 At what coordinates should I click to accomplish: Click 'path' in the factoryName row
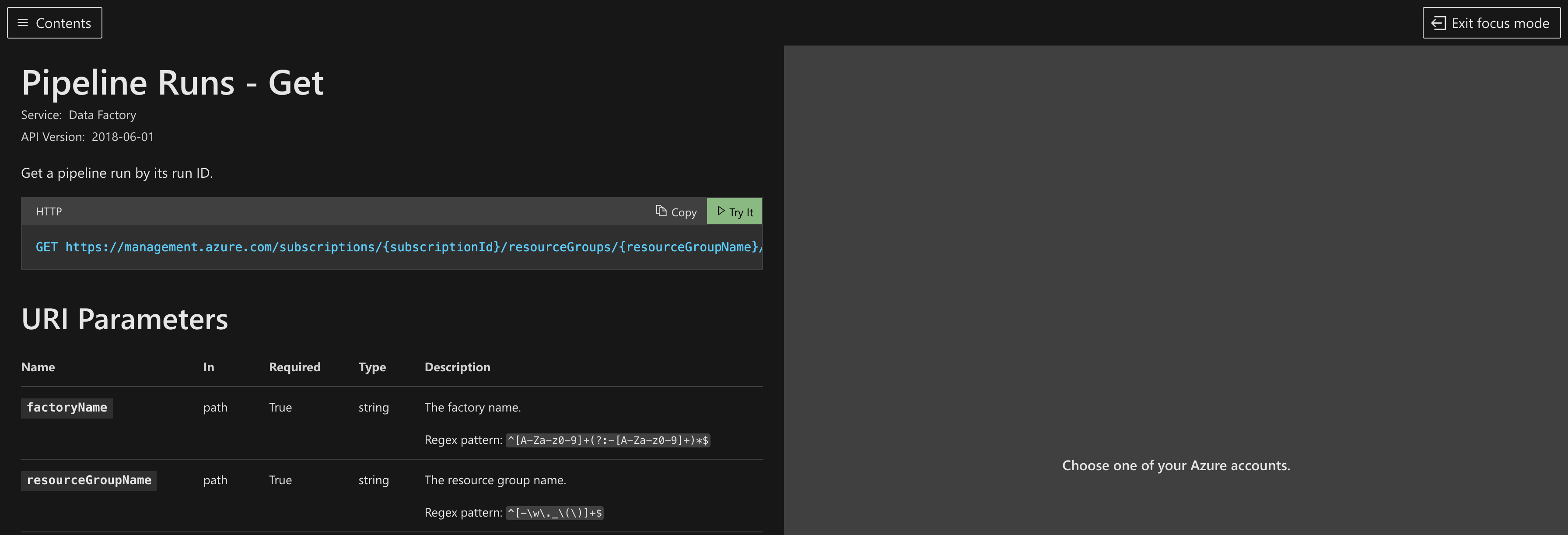pyautogui.click(x=216, y=408)
